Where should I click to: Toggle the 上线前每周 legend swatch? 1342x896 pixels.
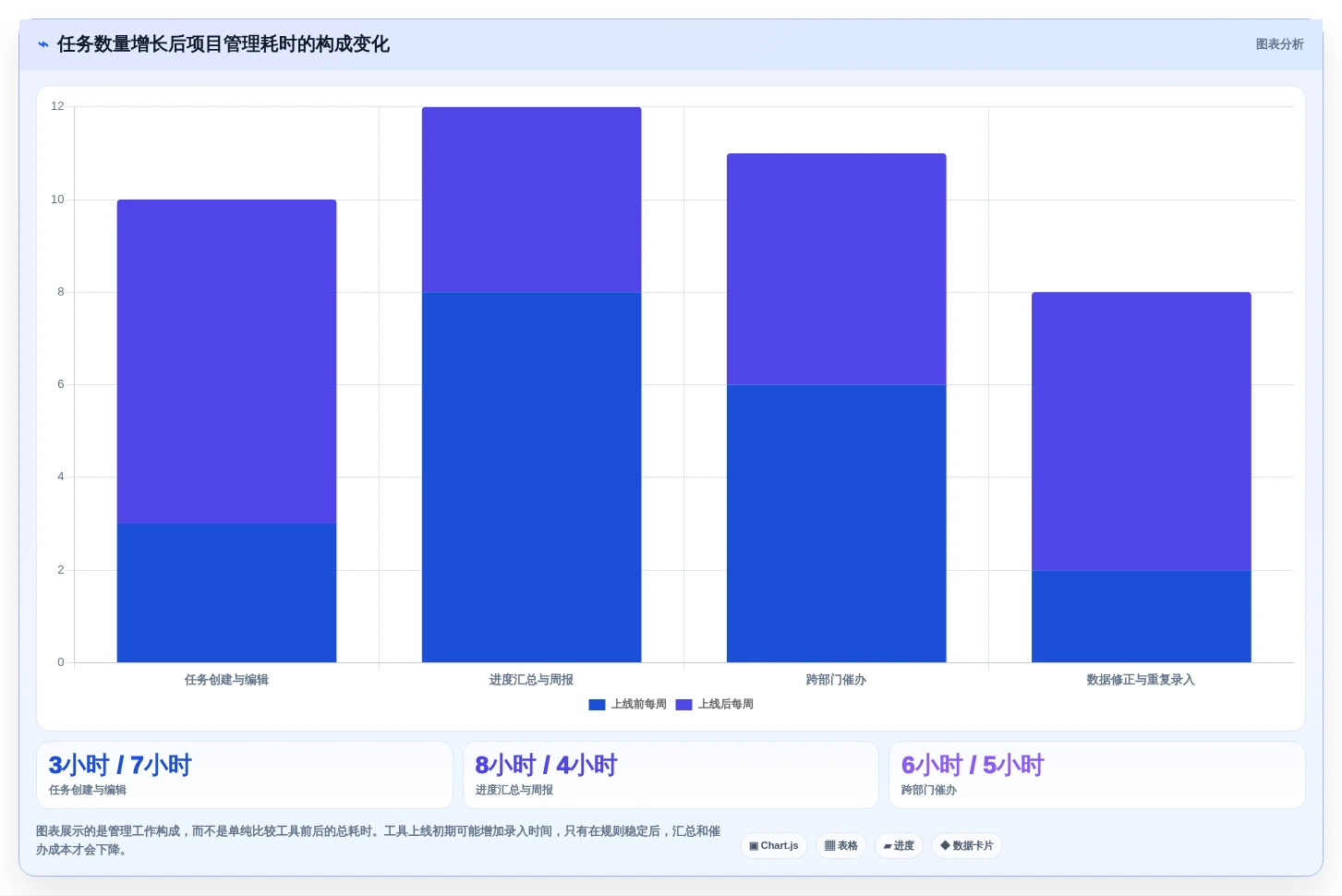(x=597, y=705)
